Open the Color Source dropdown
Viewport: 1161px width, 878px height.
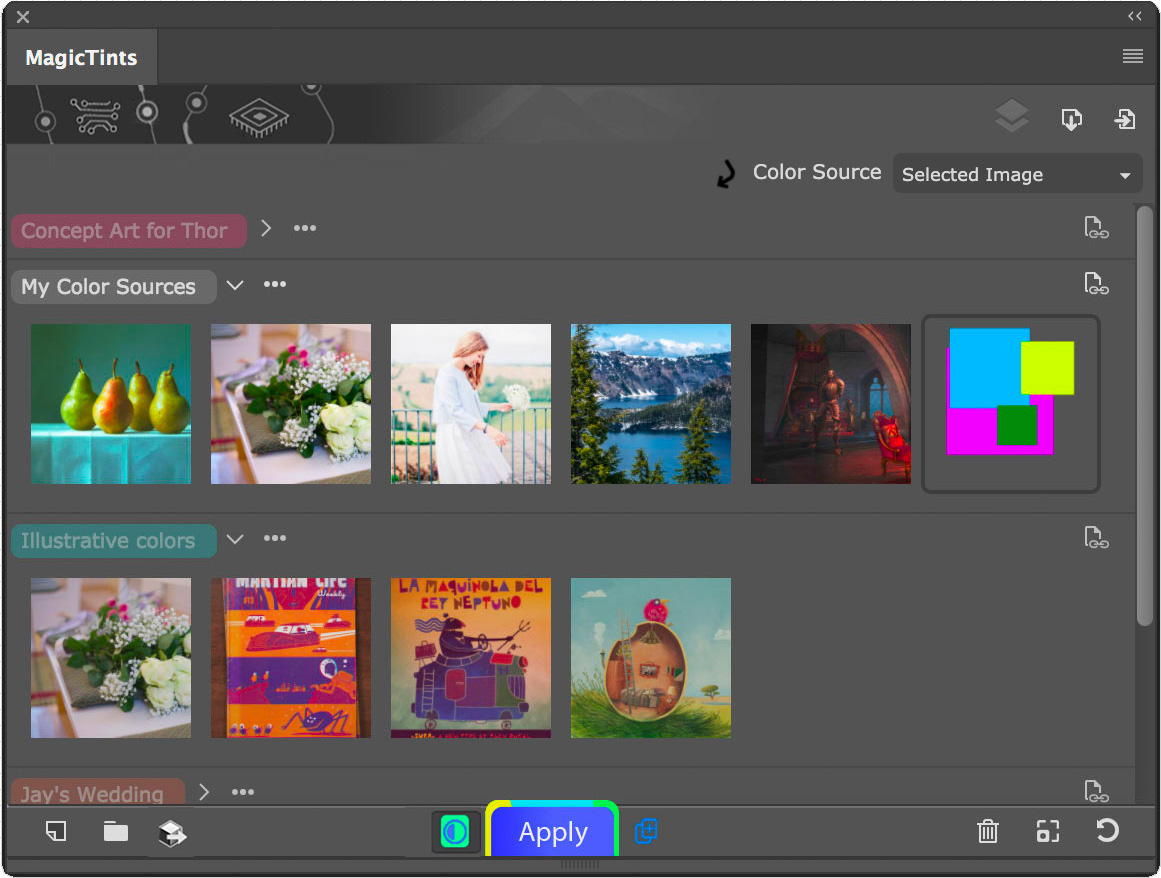click(x=1017, y=174)
